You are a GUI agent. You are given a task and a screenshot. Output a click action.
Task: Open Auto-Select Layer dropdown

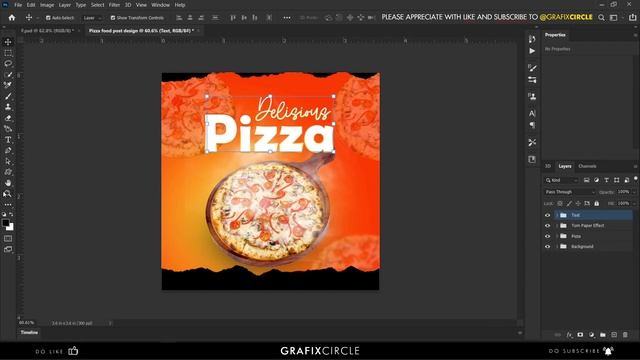pos(92,18)
